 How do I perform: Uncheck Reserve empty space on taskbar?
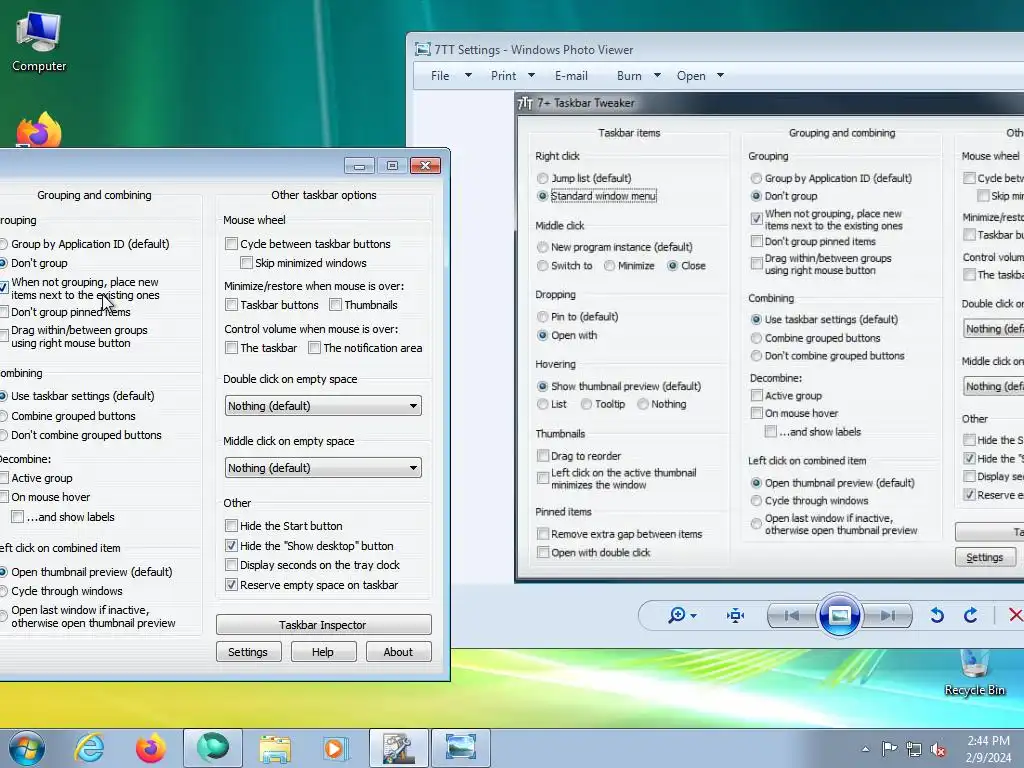[x=231, y=584]
